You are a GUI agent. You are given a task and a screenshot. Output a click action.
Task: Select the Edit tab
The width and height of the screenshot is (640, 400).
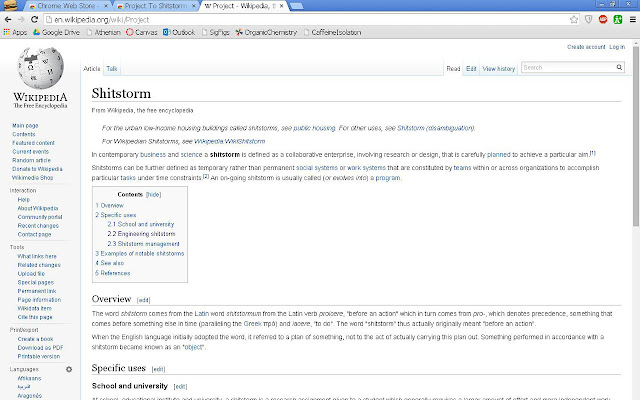coord(471,69)
